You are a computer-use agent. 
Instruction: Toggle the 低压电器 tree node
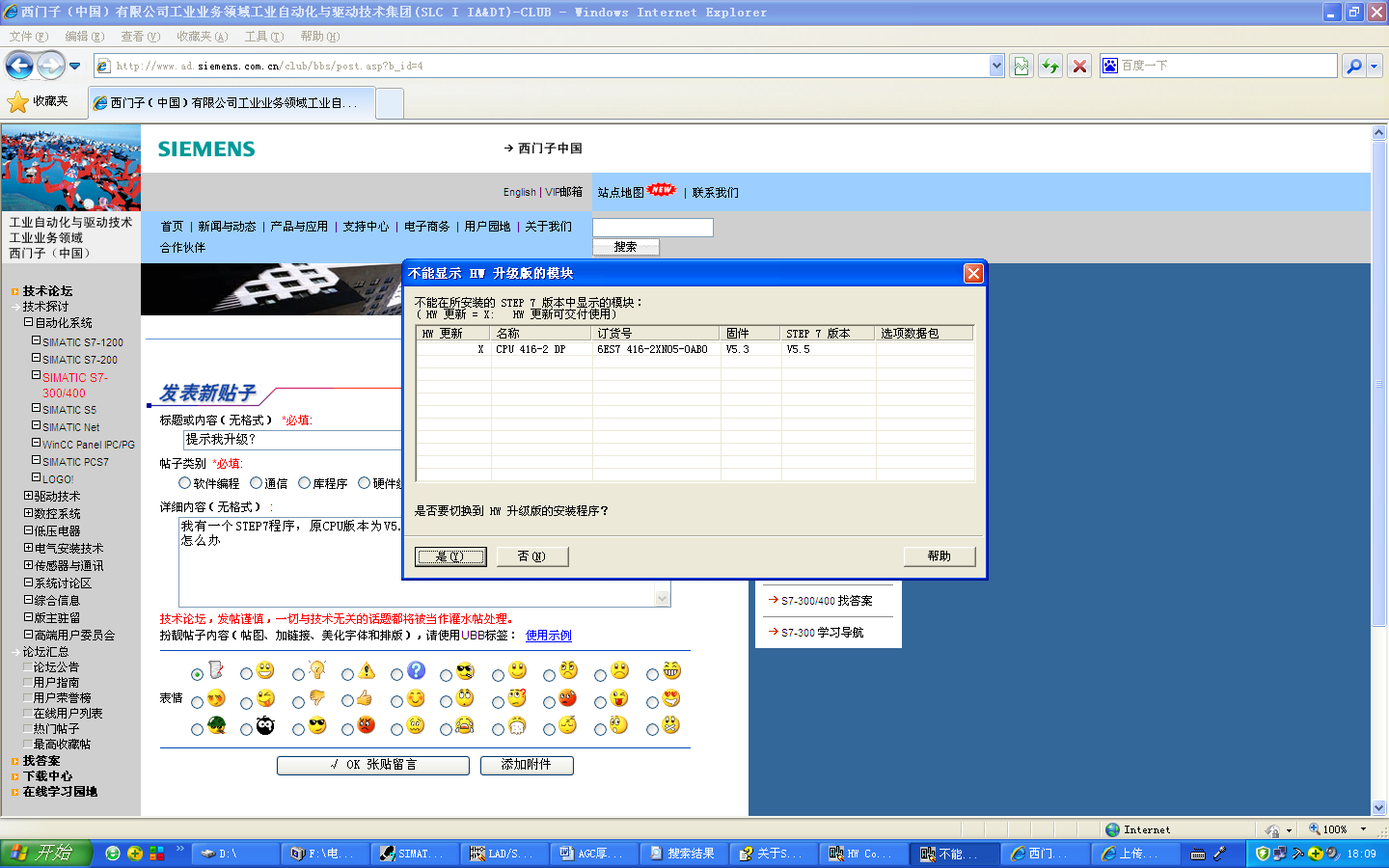click(29, 530)
